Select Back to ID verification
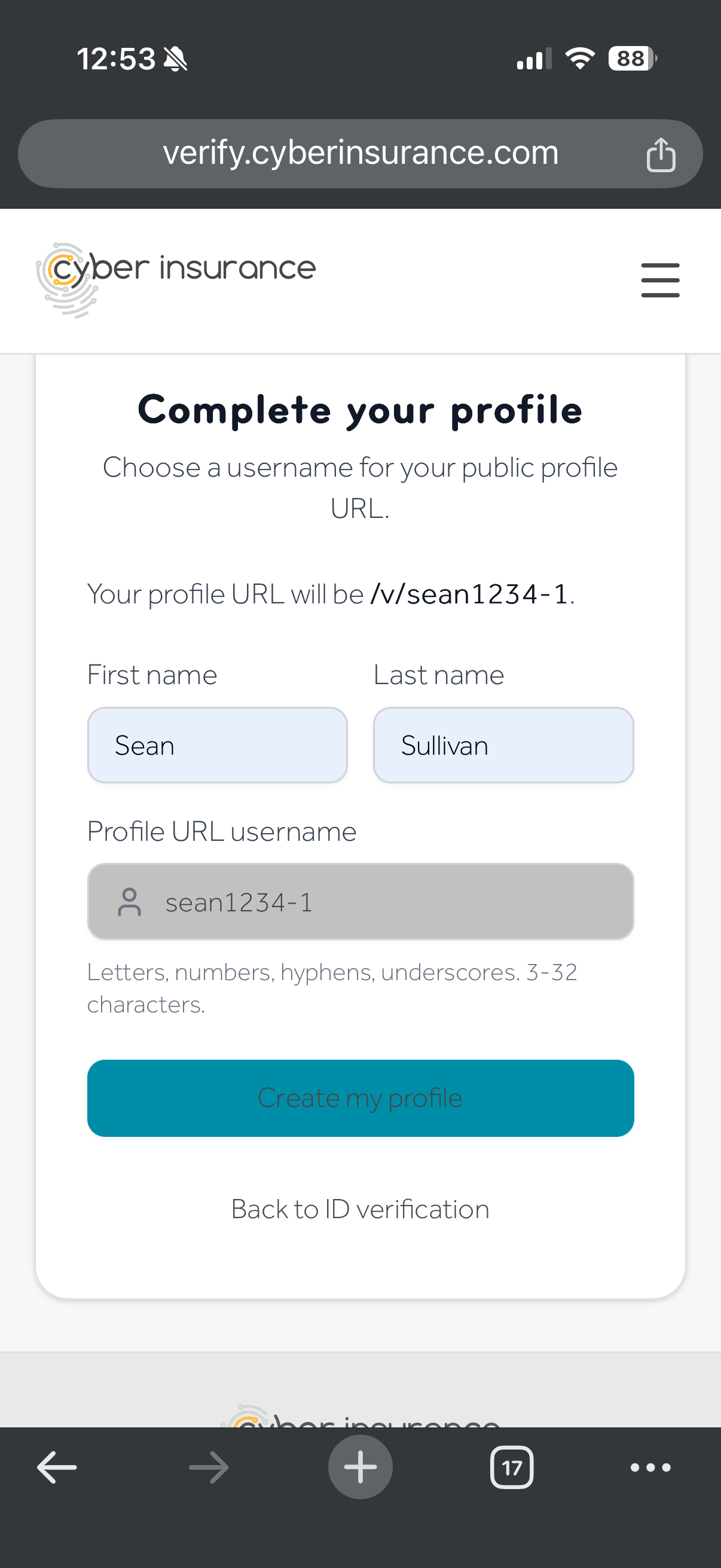Image resolution: width=721 pixels, height=1568 pixels. pyautogui.click(x=360, y=1209)
